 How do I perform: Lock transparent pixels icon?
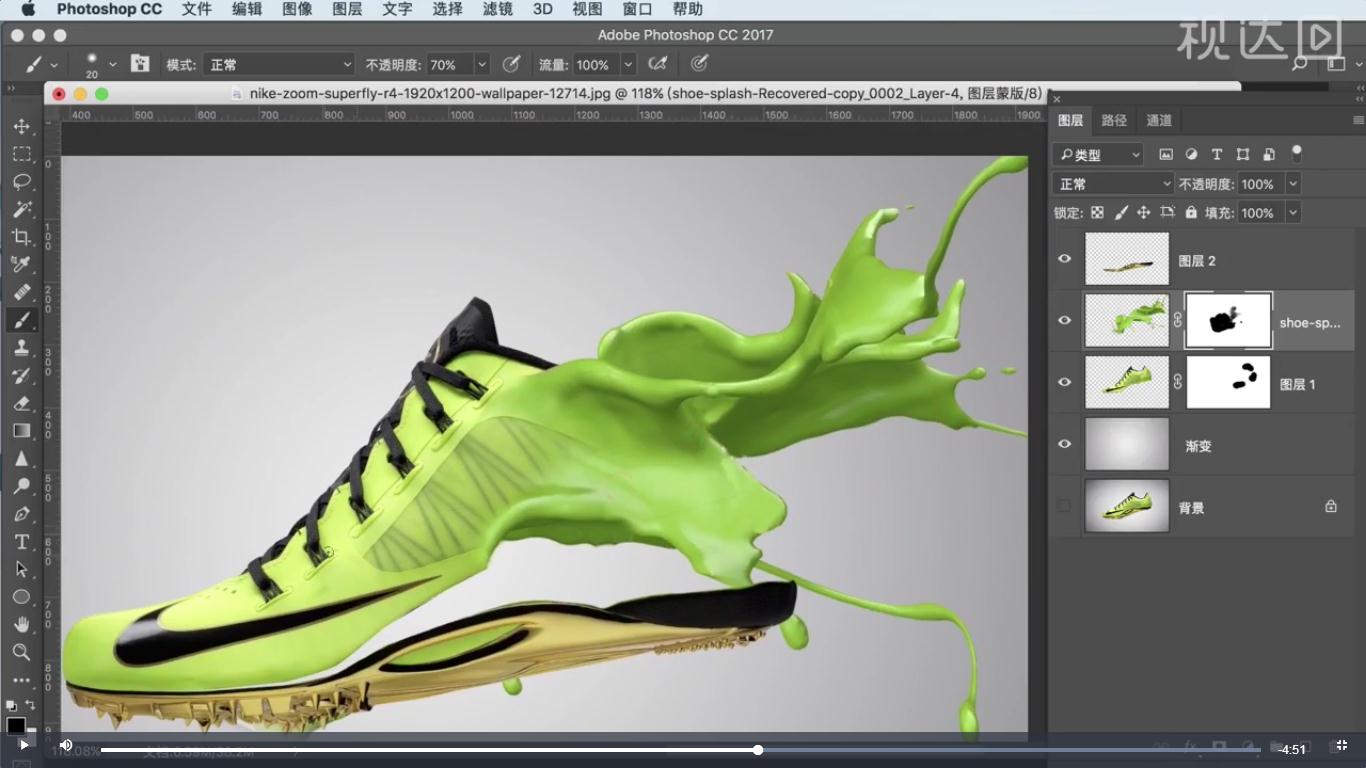[x=1097, y=213]
